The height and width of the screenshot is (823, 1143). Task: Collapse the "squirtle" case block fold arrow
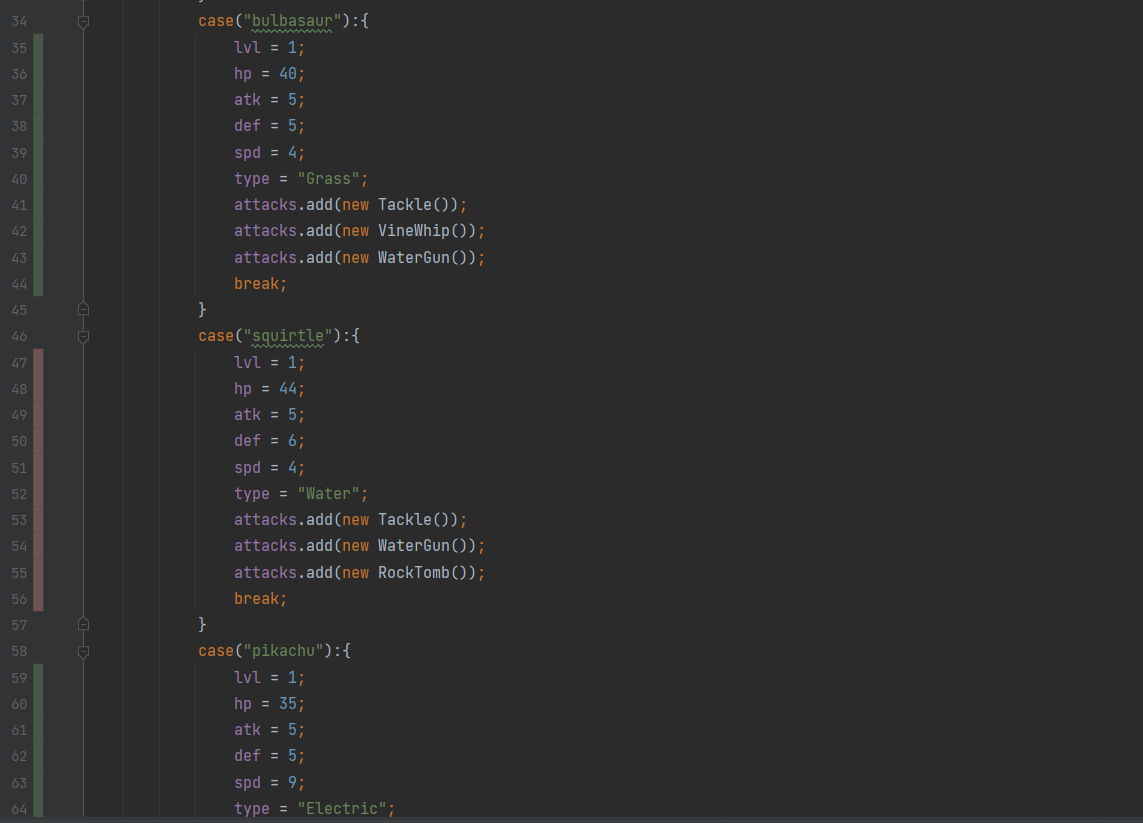point(84,336)
